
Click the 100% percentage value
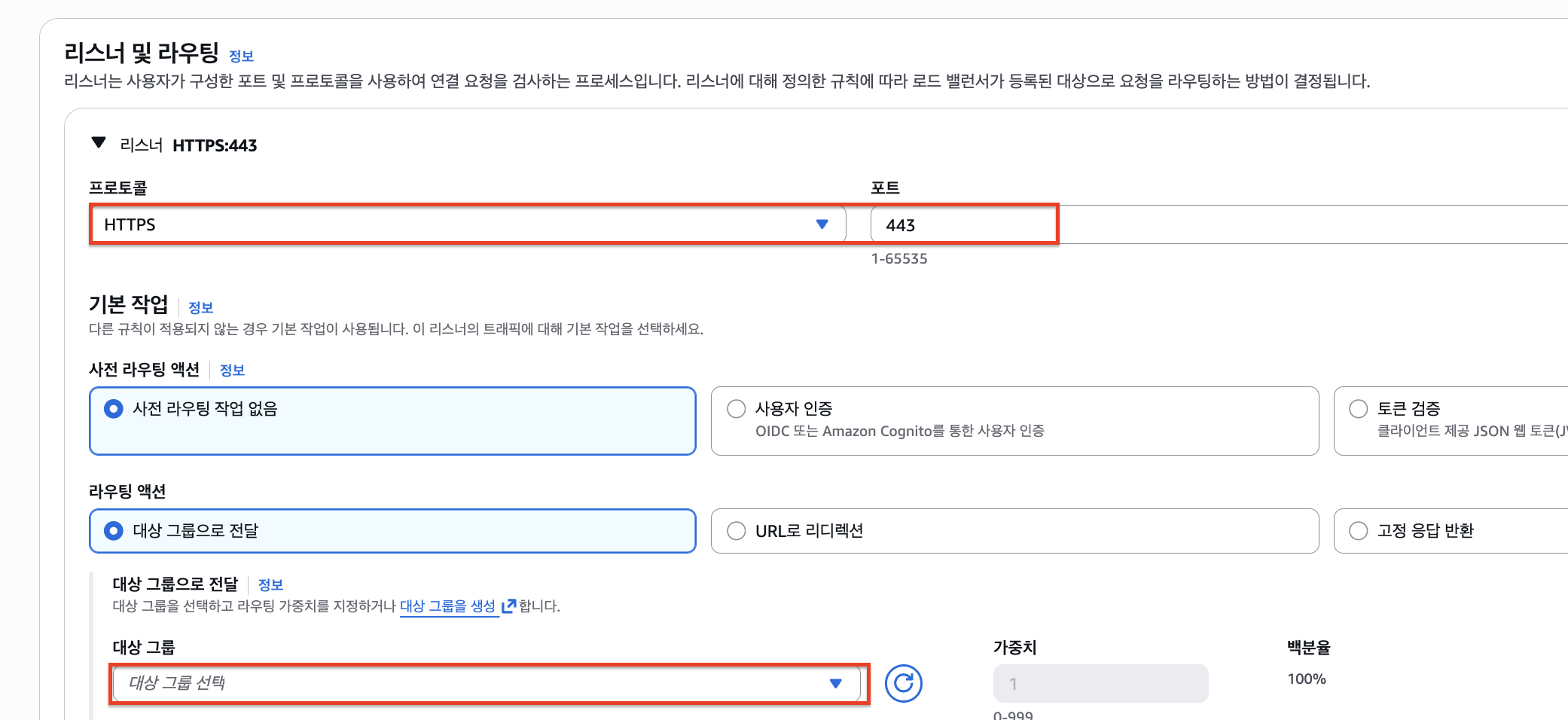1307,679
